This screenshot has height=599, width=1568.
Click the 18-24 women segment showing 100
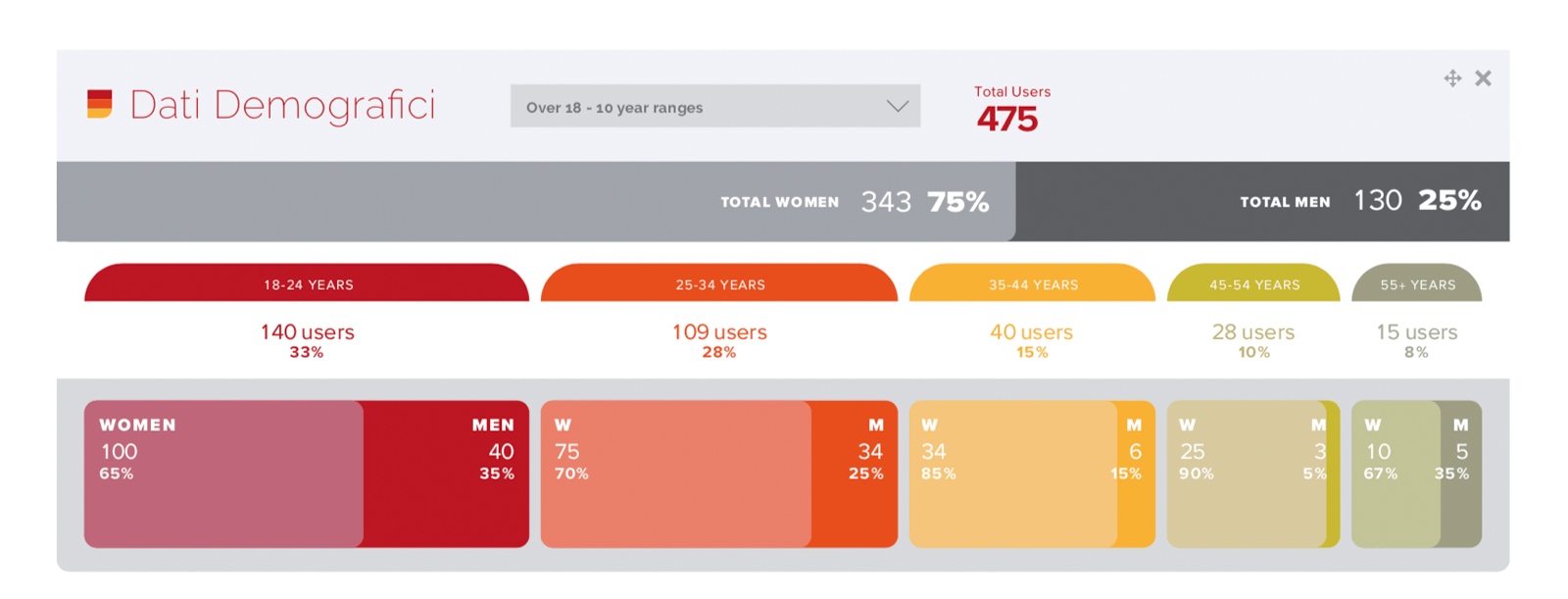click(223, 474)
